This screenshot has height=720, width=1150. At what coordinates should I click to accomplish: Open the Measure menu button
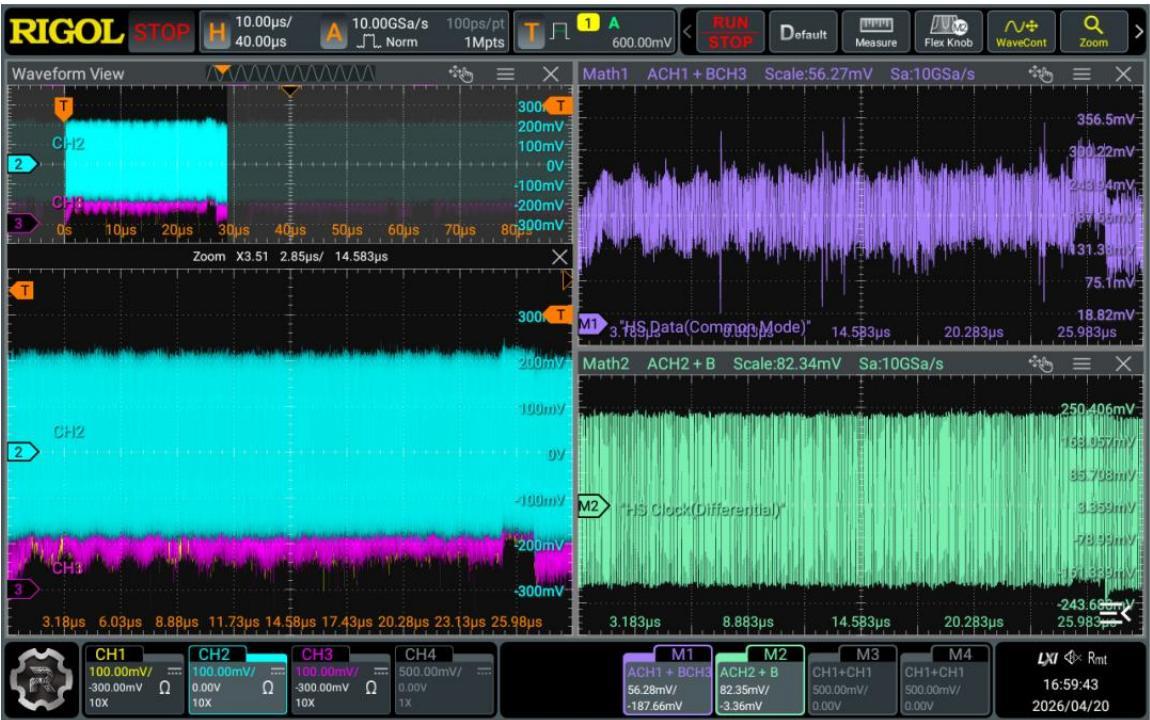coord(876,32)
